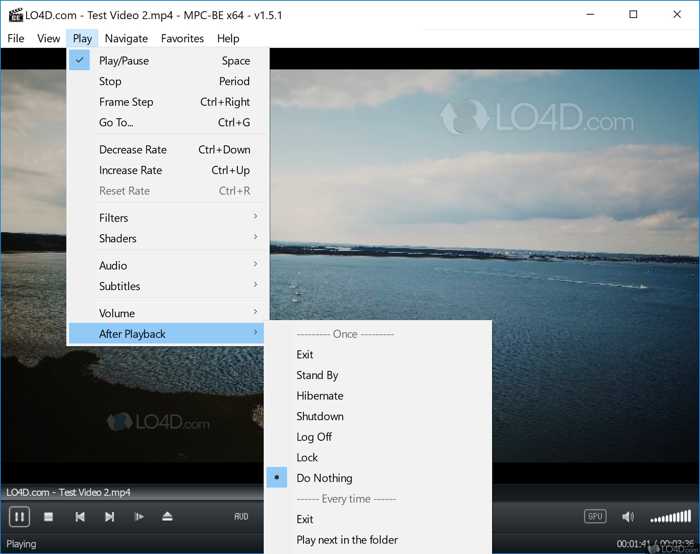The image size is (700, 554).
Task: Click the elapsed time display 00:01:41
Action: coord(633,544)
